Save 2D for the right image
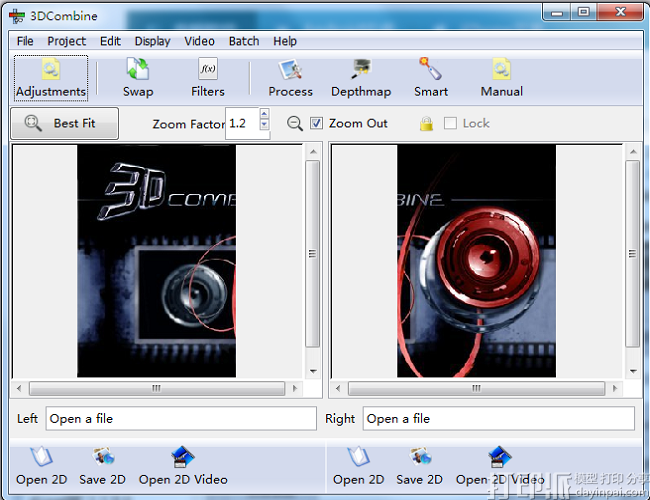Image resolution: width=650 pixels, height=500 pixels. [x=419, y=466]
